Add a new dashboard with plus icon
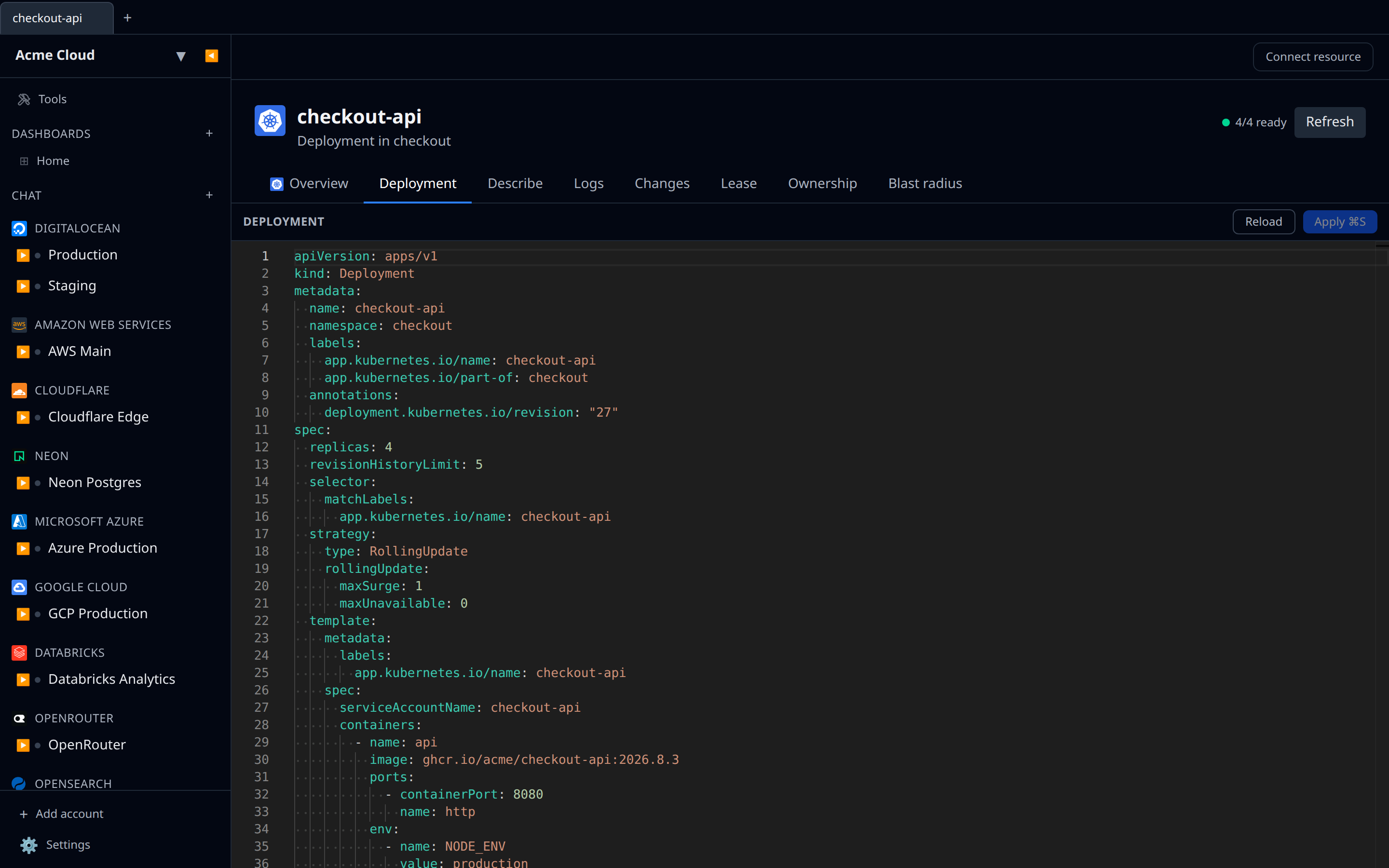Screen dimensions: 1389x868 coord(209,133)
